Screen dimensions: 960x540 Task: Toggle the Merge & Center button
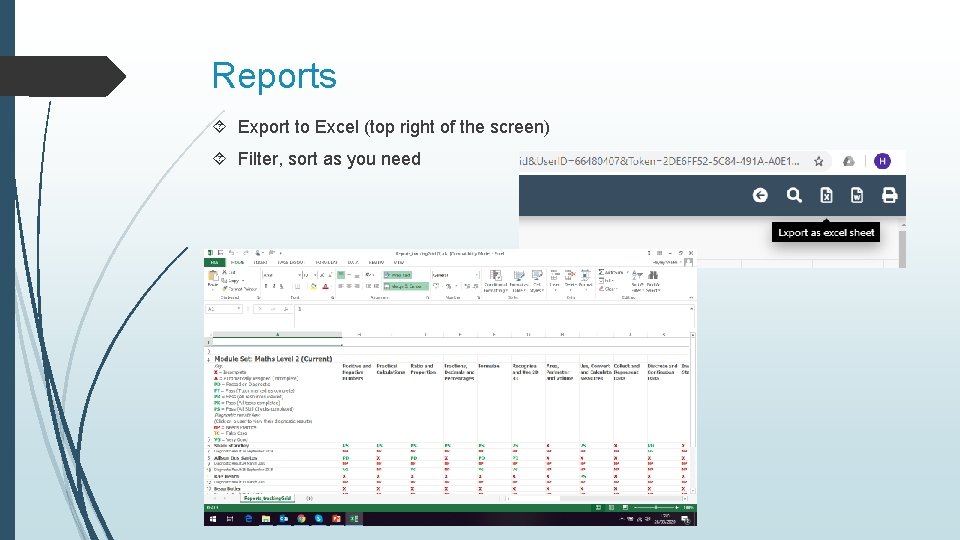[x=406, y=286]
